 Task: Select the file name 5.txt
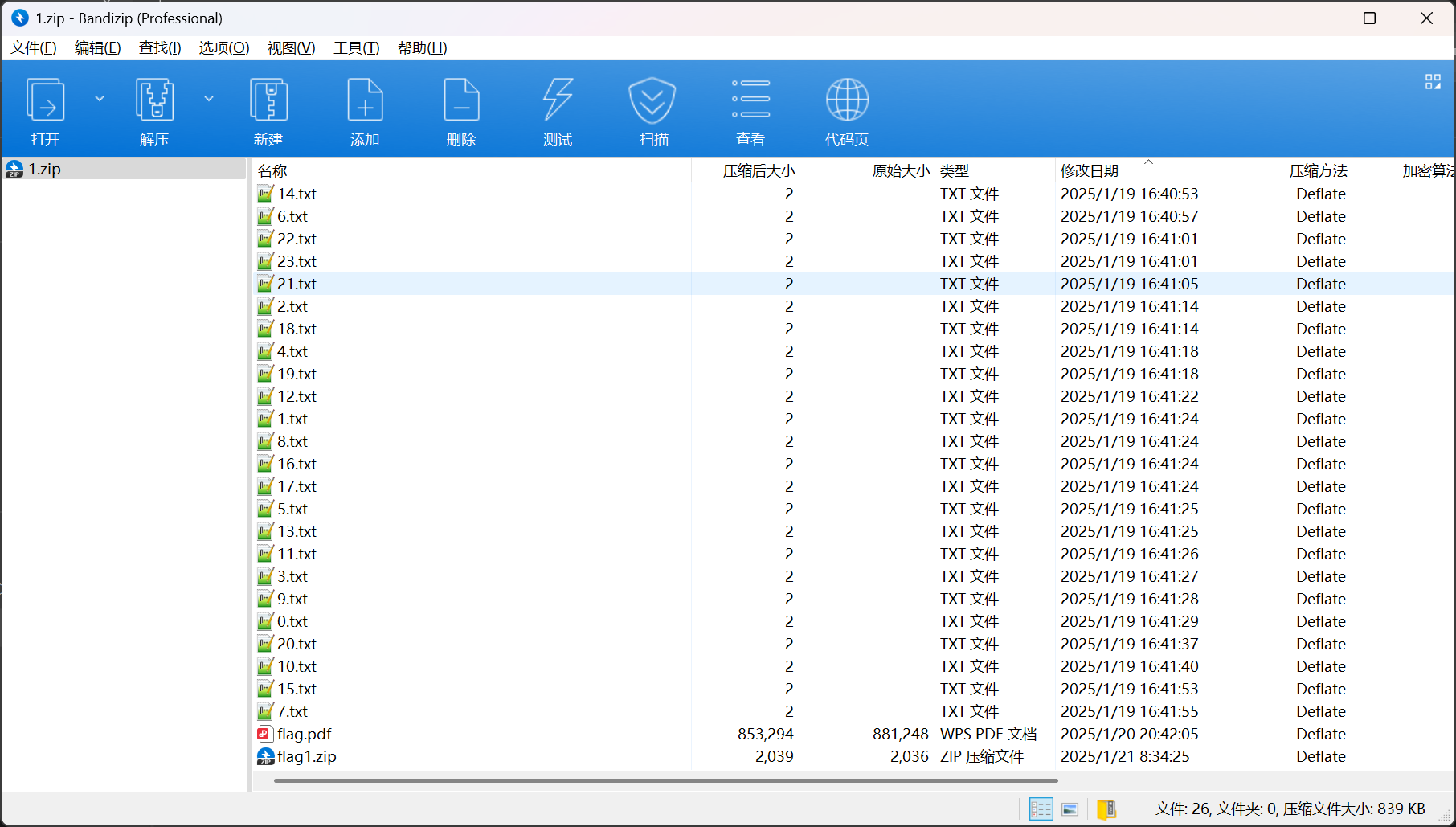[292, 509]
